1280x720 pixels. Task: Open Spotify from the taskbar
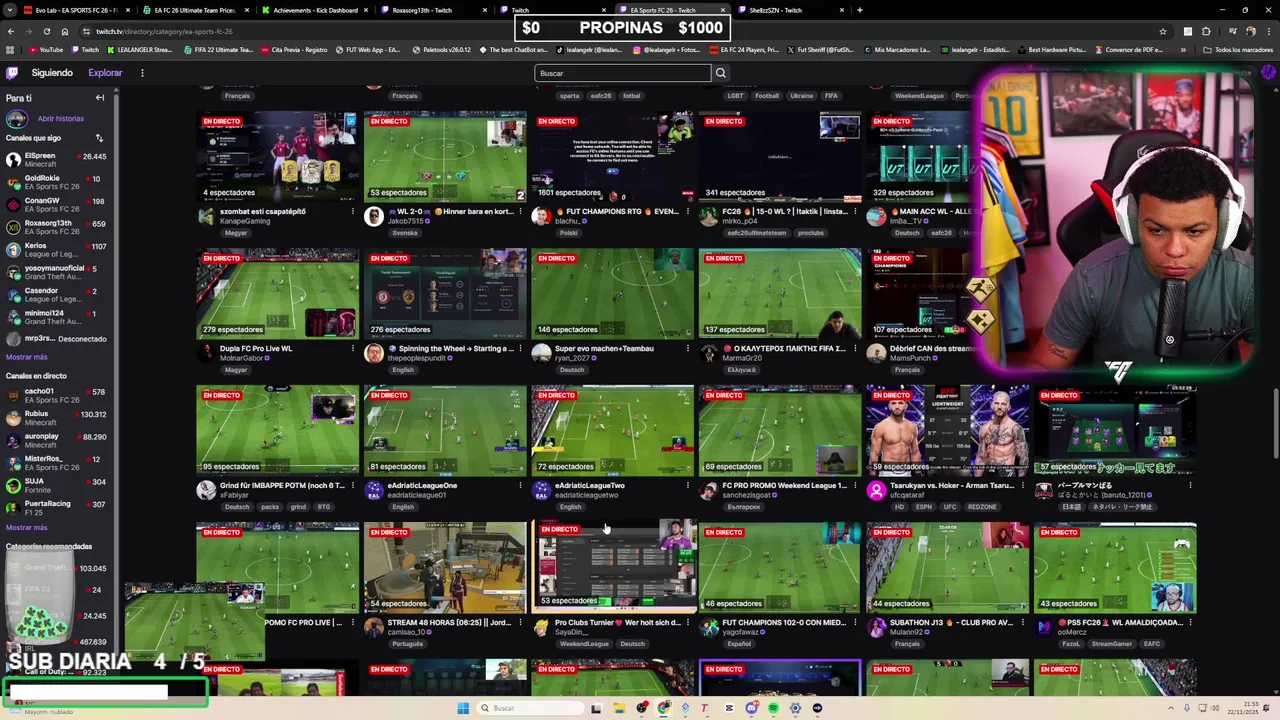point(773,708)
